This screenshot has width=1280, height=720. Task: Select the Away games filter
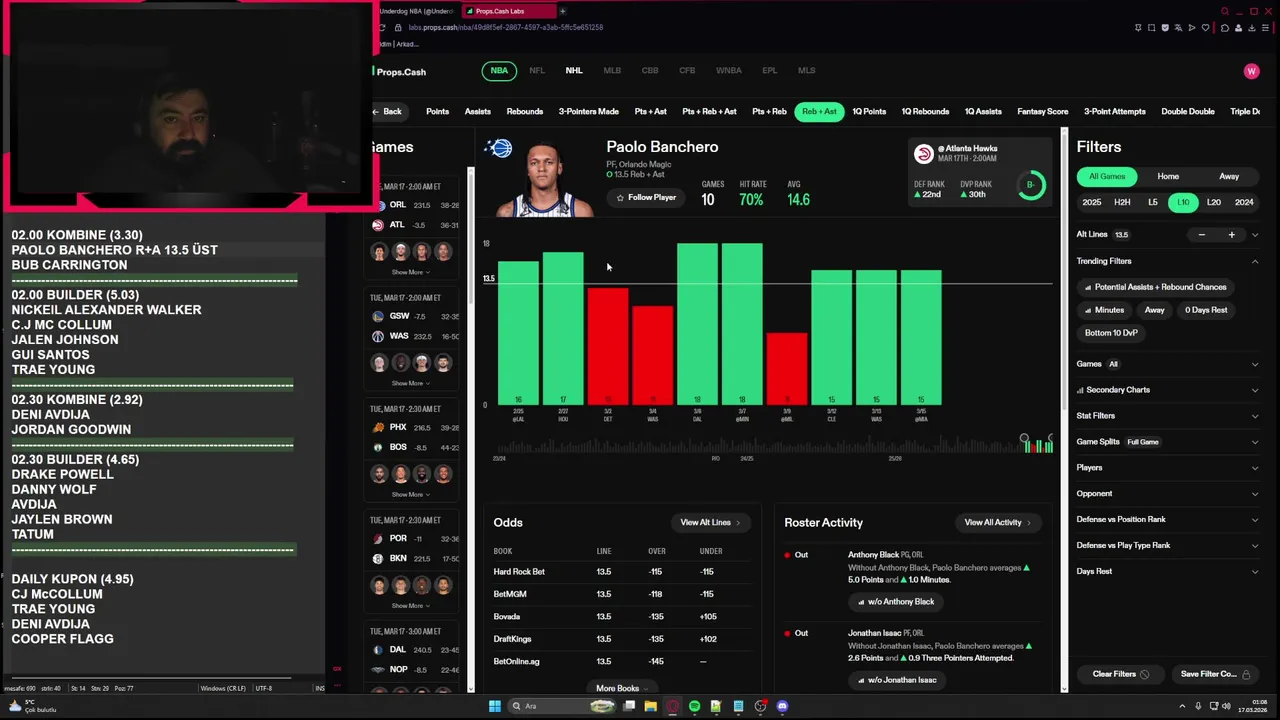pos(1229,177)
